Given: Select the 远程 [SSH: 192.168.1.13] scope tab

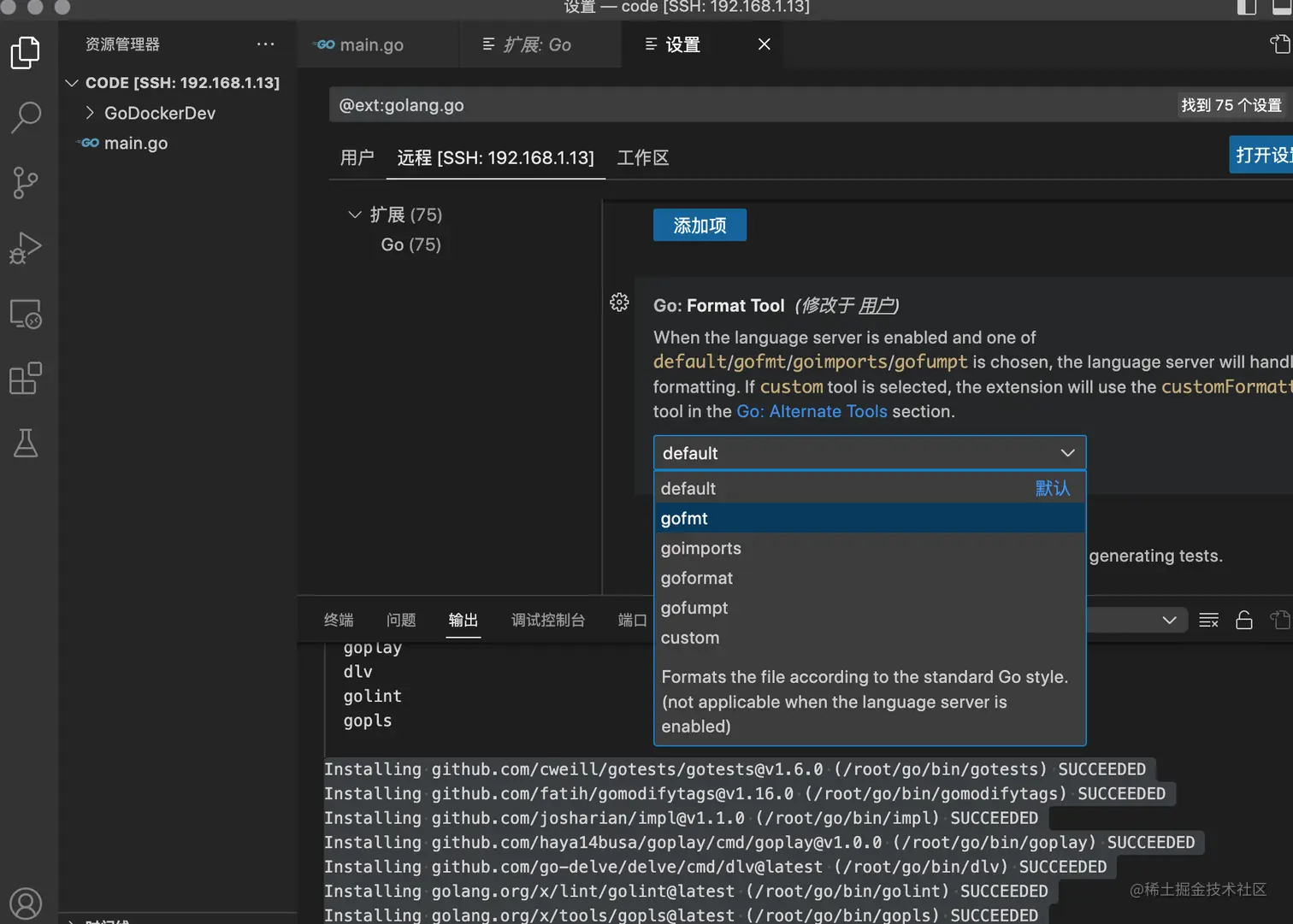Looking at the screenshot, I should click(496, 157).
